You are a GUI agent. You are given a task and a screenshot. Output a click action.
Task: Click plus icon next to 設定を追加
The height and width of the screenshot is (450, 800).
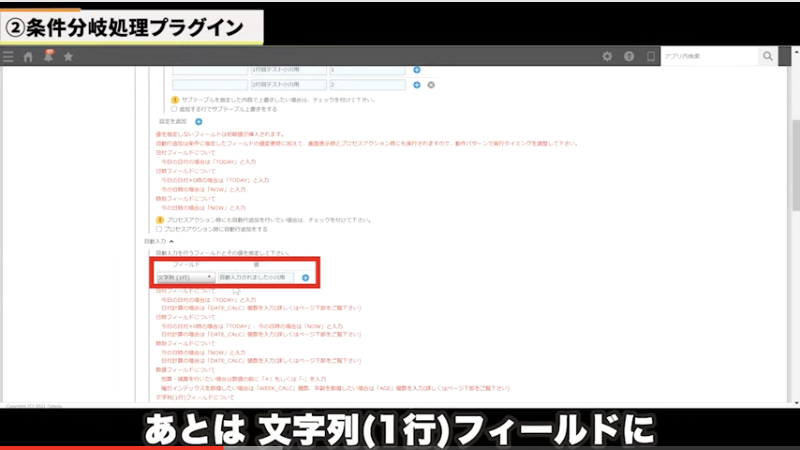pyautogui.click(x=198, y=121)
